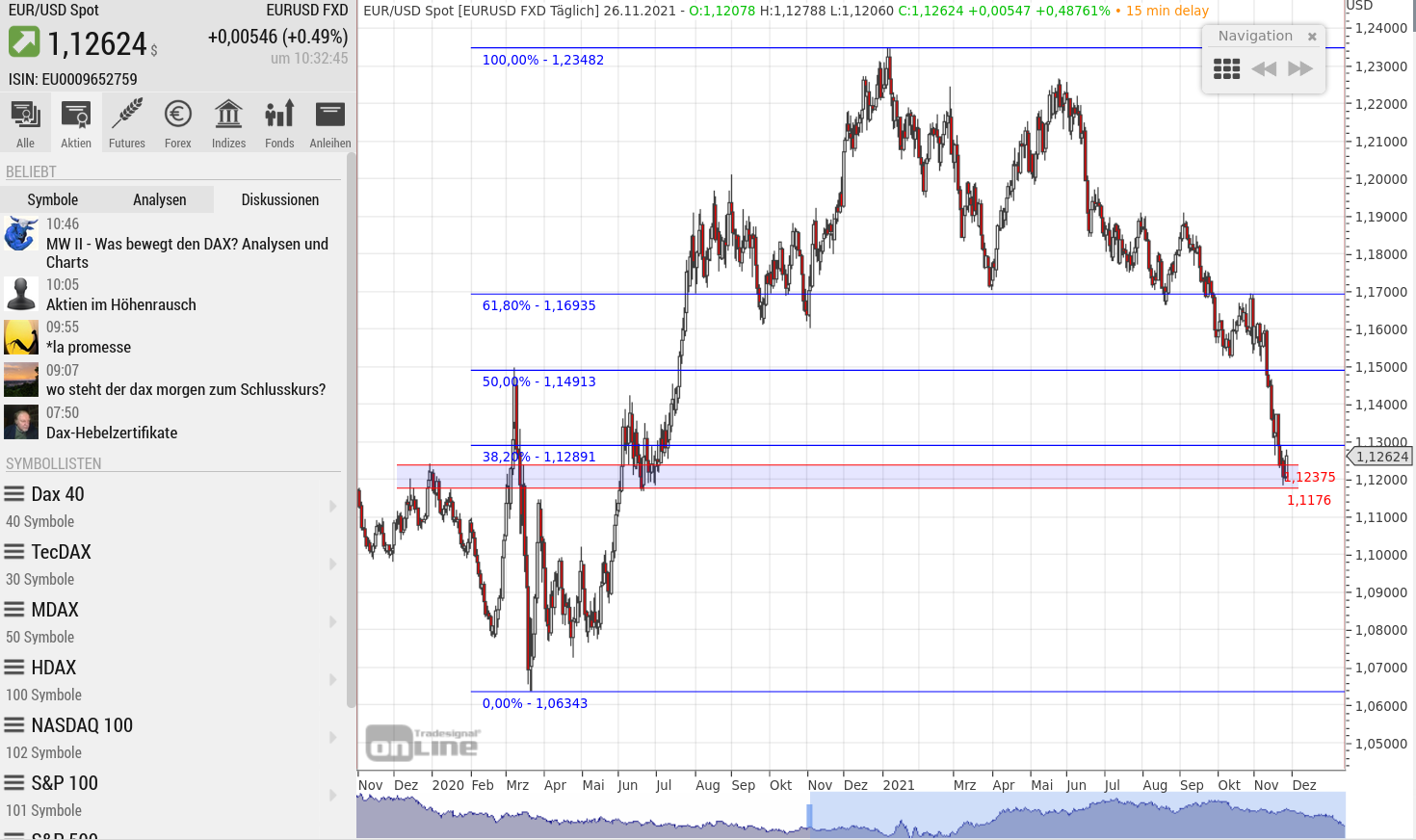This screenshot has height=840, width=1416.
Task: Click the 100,00% - 1,23482 Fibonacci label
Action: (543, 60)
